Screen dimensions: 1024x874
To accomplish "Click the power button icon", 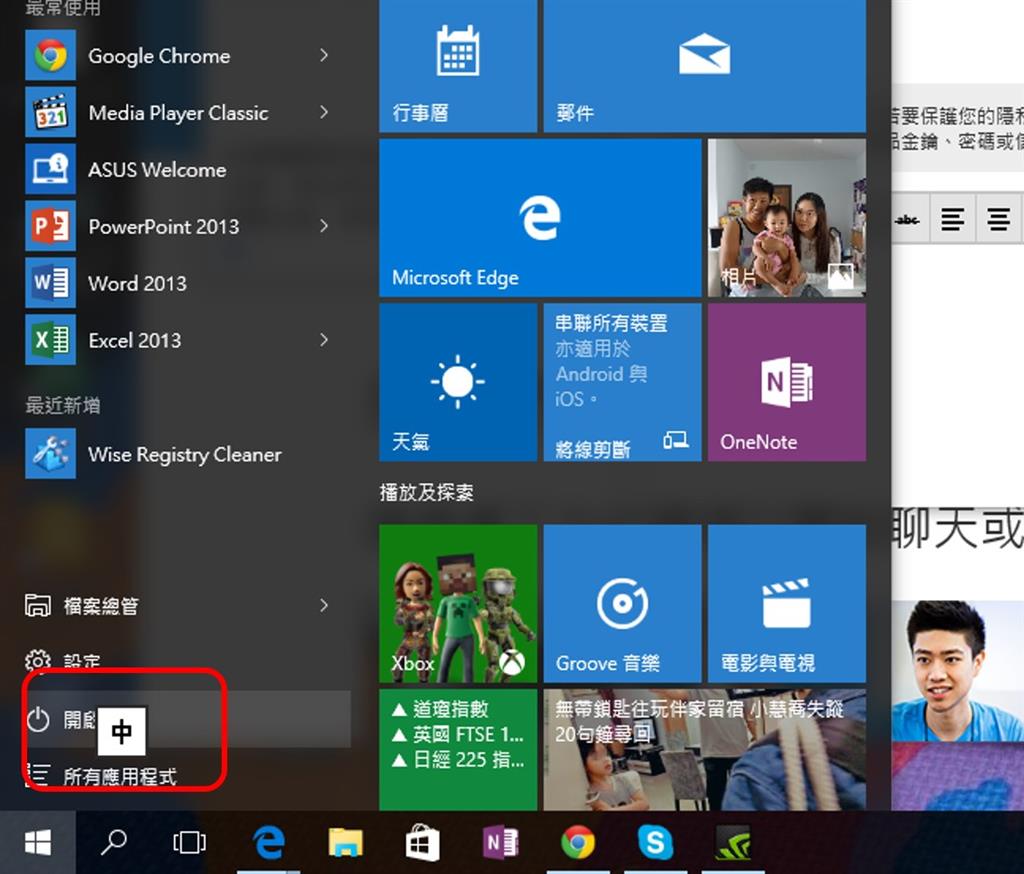I will click(x=38, y=719).
